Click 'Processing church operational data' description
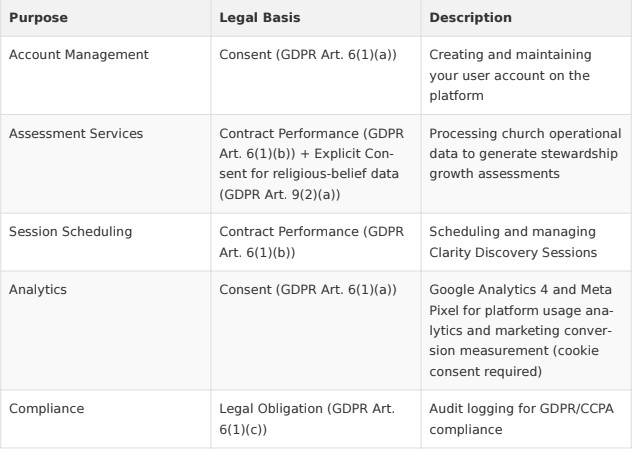Image resolution: width=632 pixels, height=449 pixels. [x=525, y=154]
